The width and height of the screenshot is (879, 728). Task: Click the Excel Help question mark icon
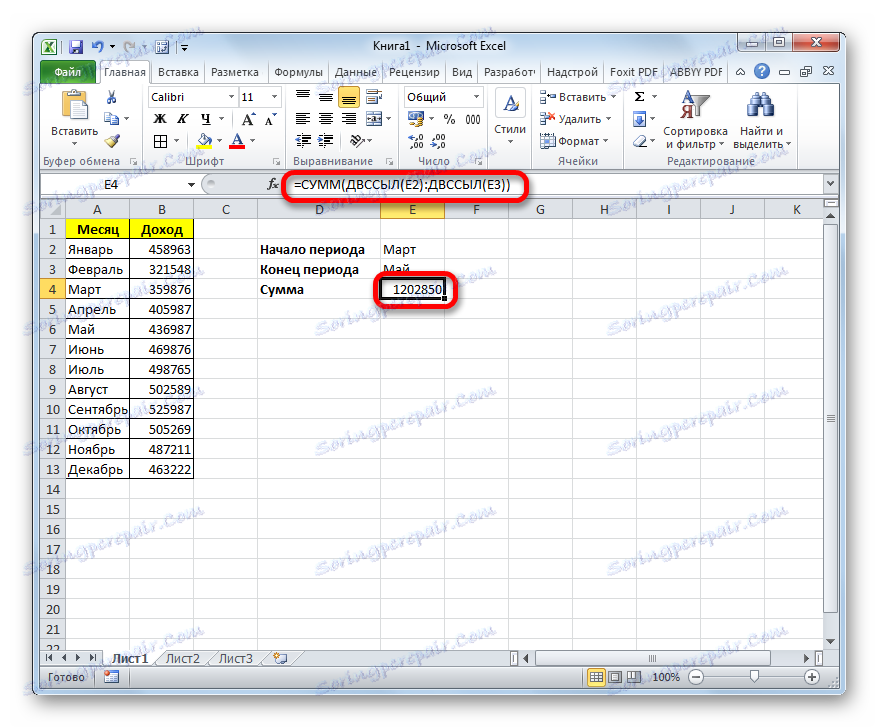click(762, 71)
